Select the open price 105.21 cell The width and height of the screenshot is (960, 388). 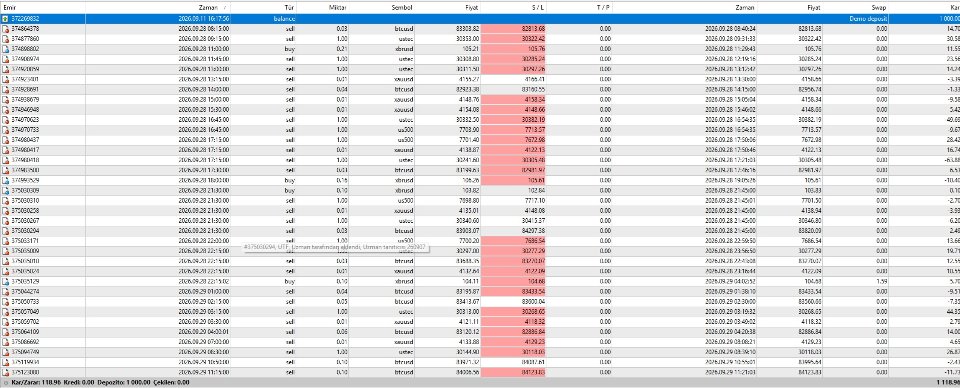(x=471, y=49)
